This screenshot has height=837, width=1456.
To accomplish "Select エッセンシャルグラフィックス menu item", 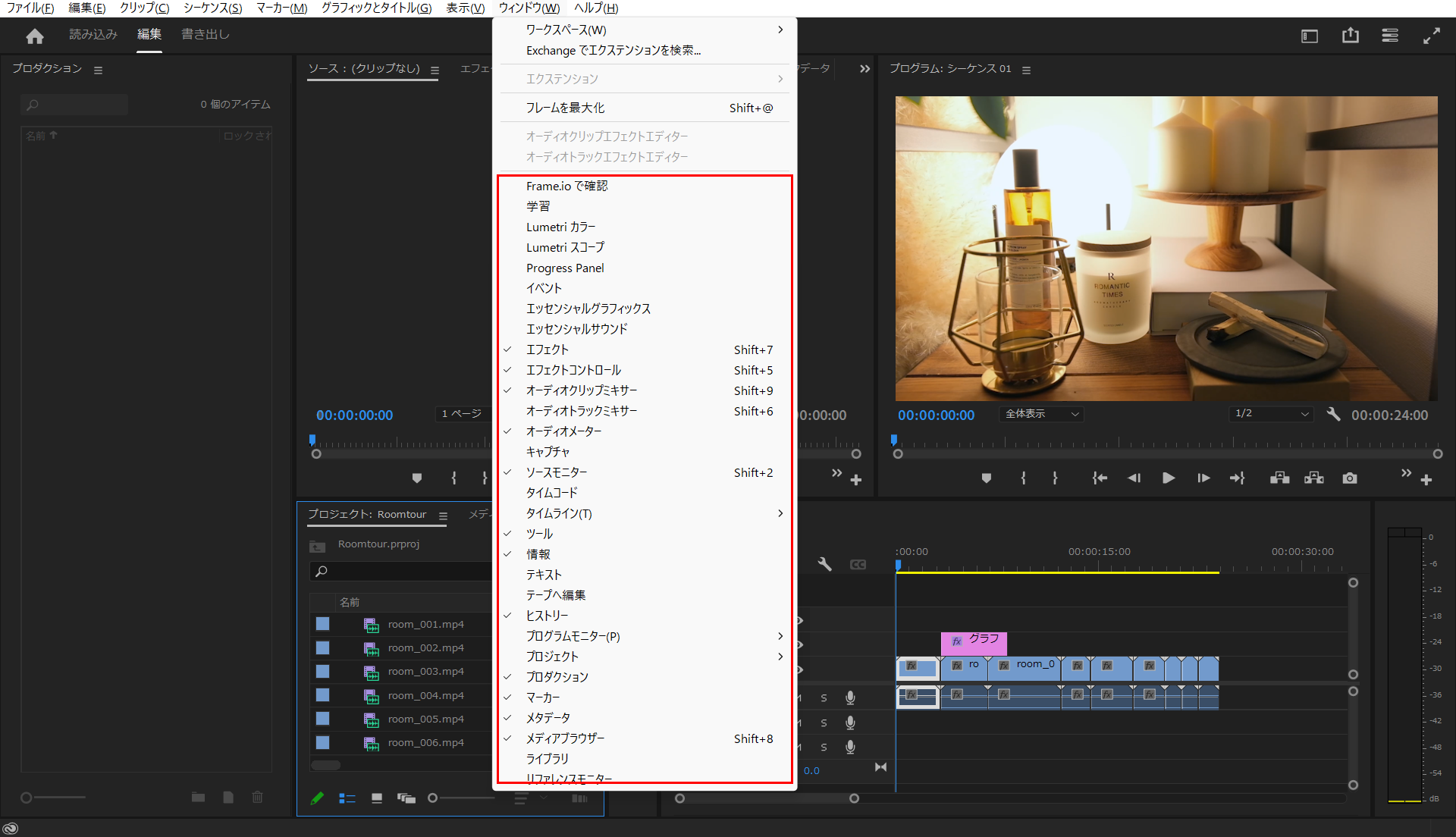I will click(645, 309).
